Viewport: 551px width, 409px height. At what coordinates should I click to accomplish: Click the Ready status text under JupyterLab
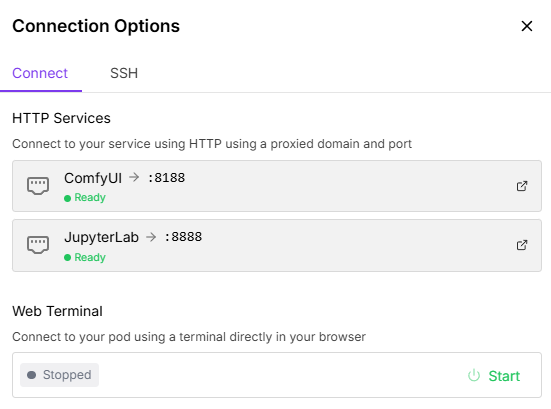click(x=90, y=258)
